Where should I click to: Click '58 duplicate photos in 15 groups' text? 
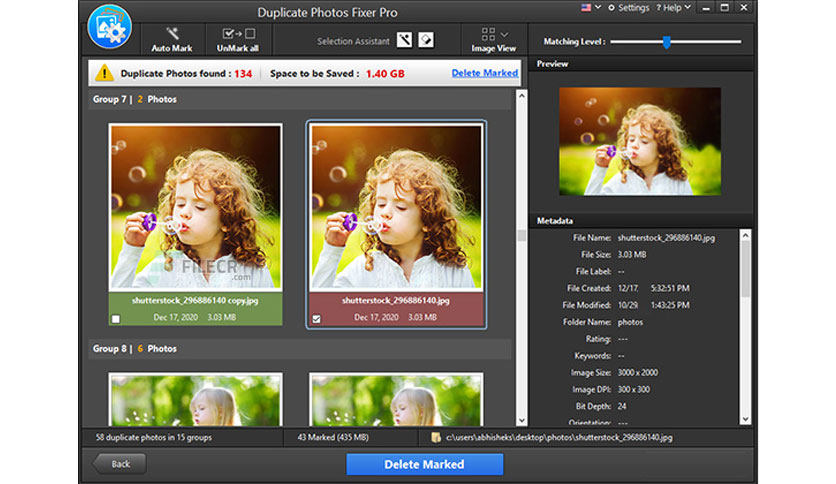click(154, 438)
